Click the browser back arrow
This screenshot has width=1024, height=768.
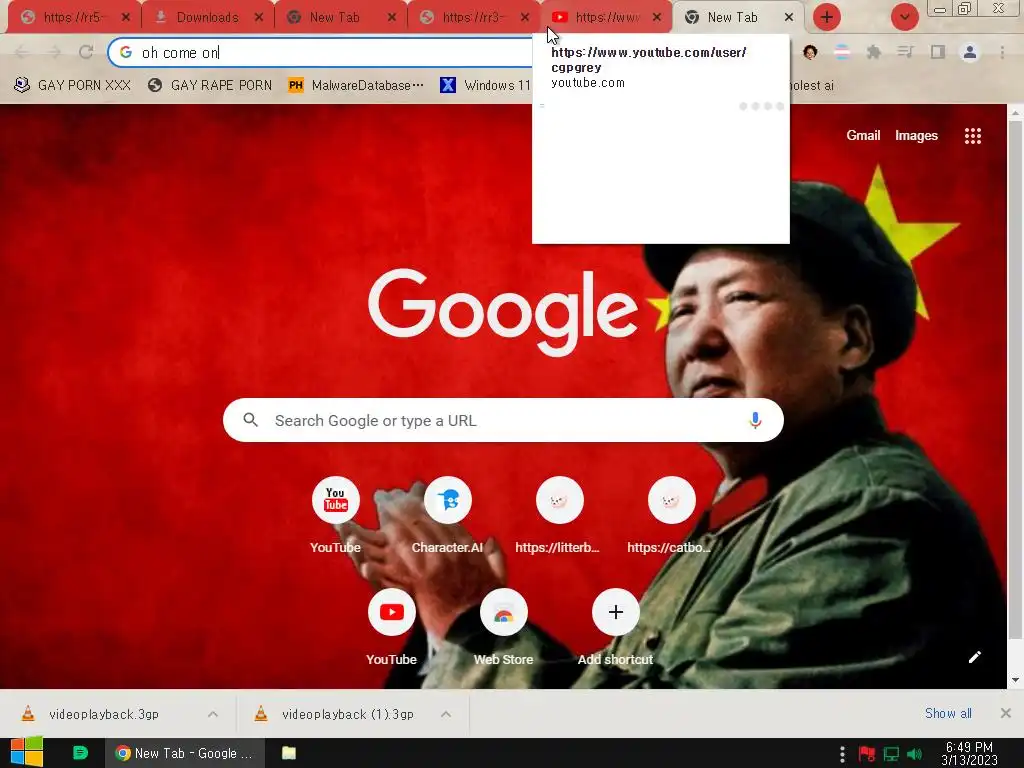click(22, 52)
